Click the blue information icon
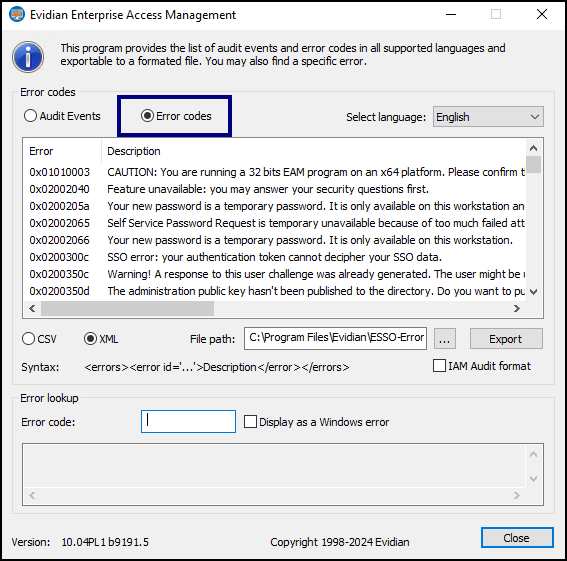The height and width of the screenshot is (561, 567). point(28,57)
